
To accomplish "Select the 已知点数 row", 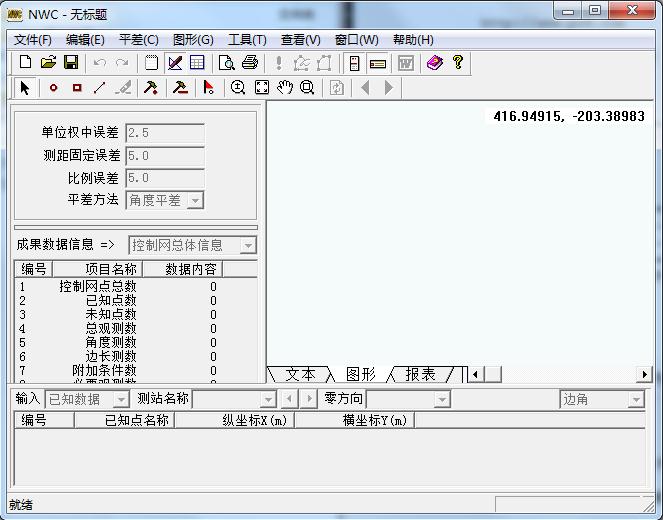I will pyautogui.click(x=135, y=301).
